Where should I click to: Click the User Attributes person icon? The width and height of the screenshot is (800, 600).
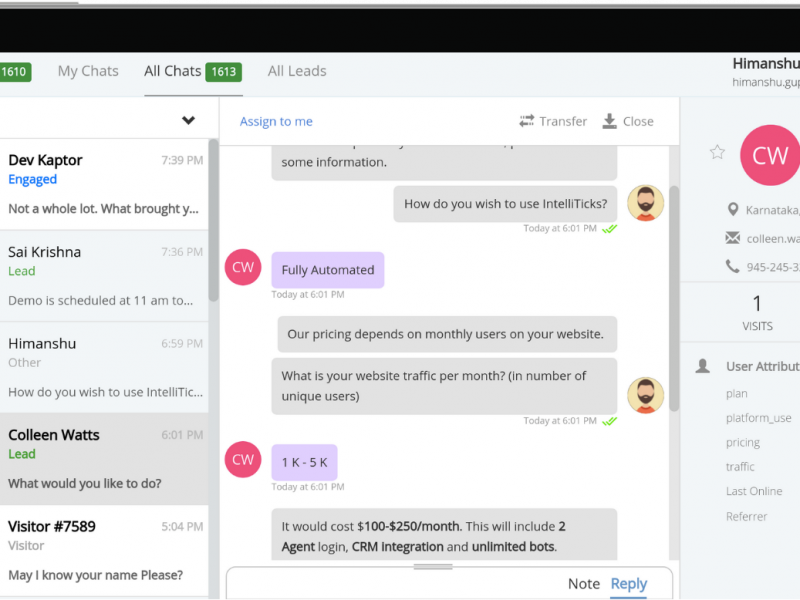[703, 366]
